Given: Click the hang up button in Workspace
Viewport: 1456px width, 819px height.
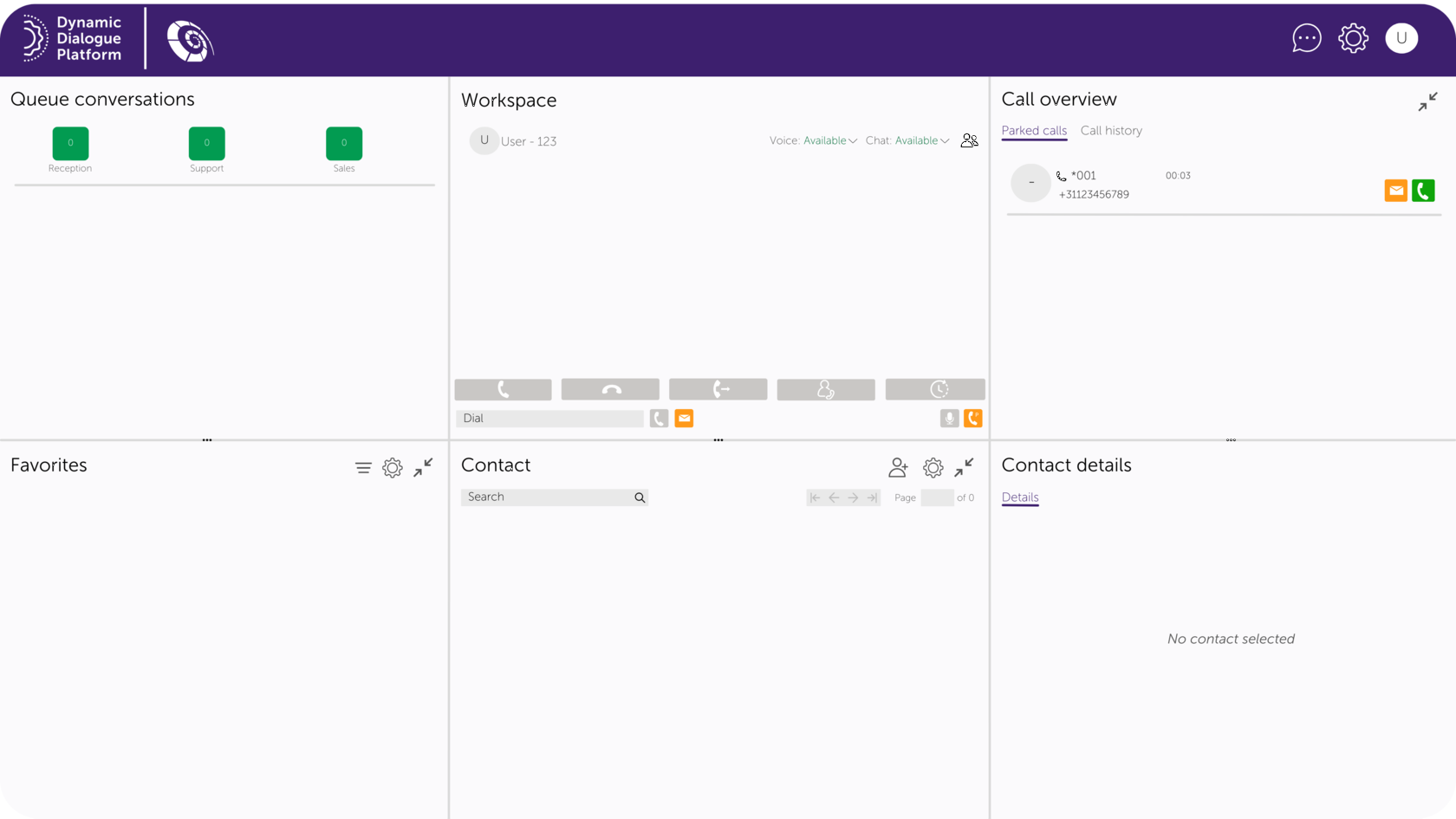Looking at the screenshot, I should (610, 389).
